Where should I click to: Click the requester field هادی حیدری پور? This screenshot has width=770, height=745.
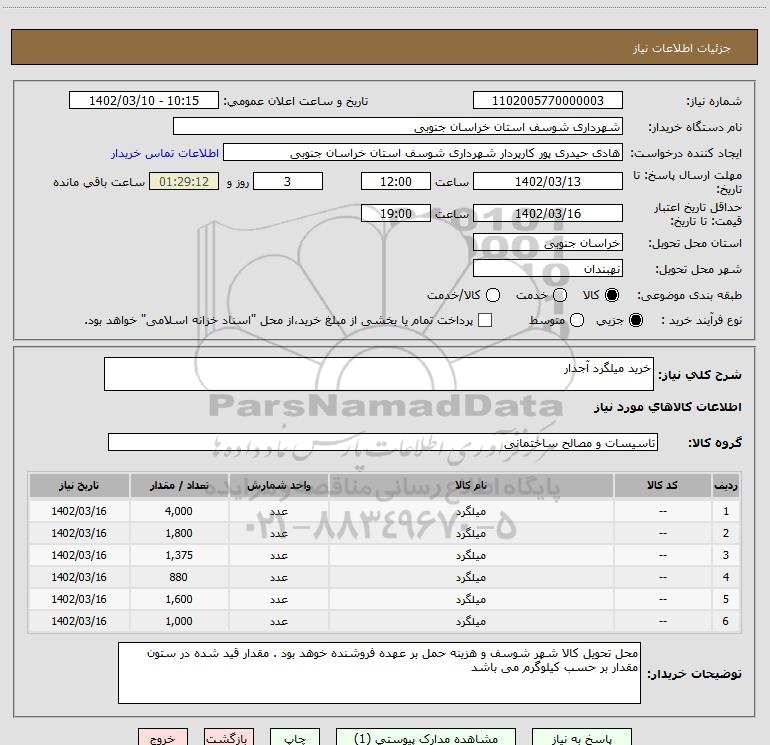click(x=423, y=152)
